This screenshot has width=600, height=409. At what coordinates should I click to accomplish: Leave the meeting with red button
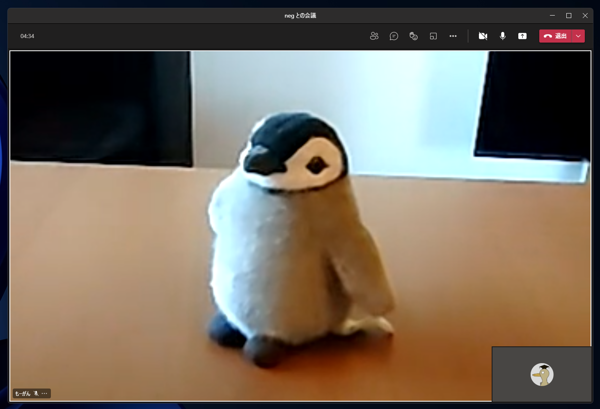(555, 36)
